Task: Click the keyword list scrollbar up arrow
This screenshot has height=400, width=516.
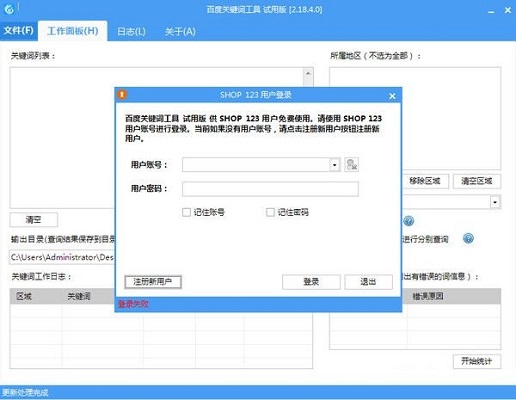Action: click(x=308, y=73)
